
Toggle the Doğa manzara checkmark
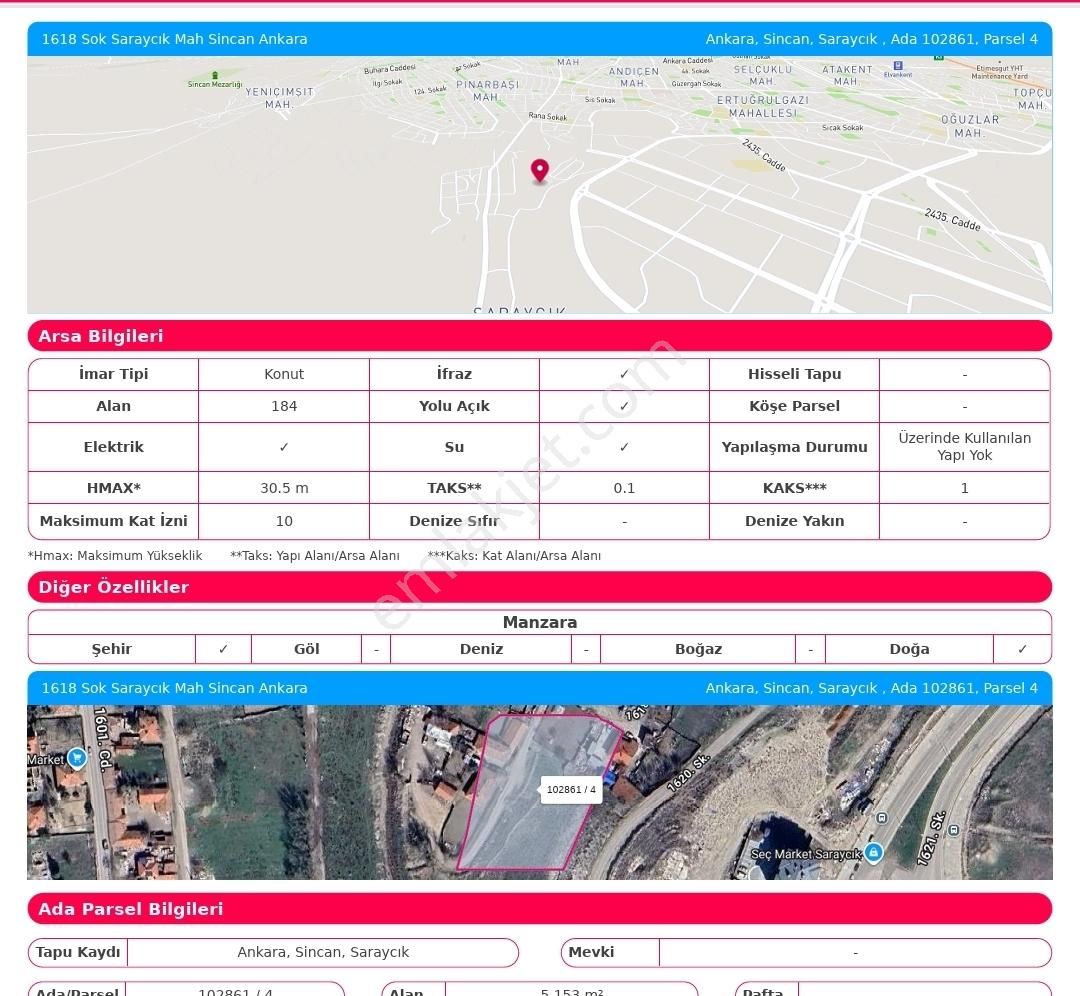click(1022, 648)
